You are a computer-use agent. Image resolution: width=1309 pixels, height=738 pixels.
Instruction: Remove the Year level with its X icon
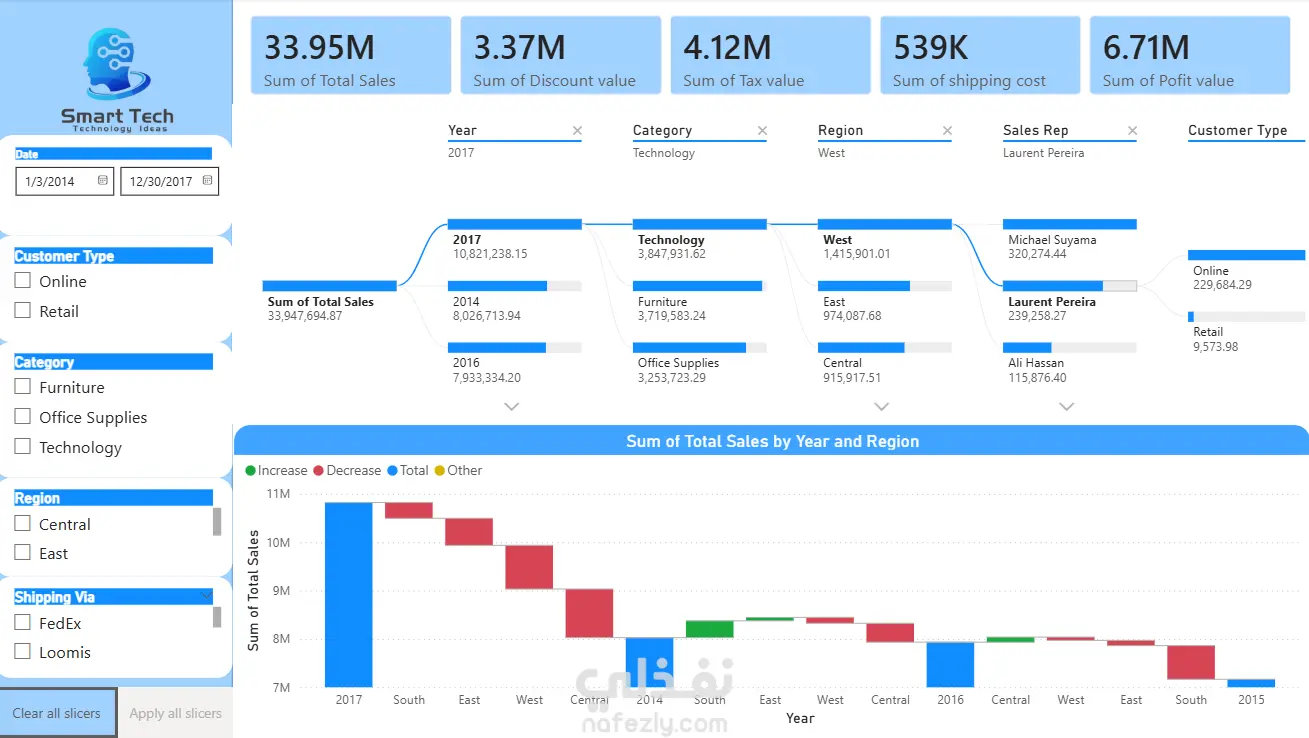pyautogui.click(x=577, y=130)
